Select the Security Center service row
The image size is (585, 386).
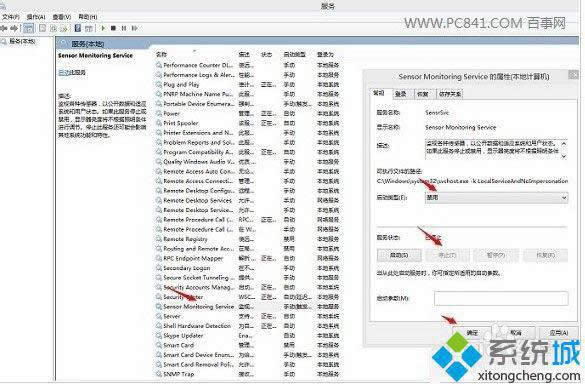[x=247, y=297]
